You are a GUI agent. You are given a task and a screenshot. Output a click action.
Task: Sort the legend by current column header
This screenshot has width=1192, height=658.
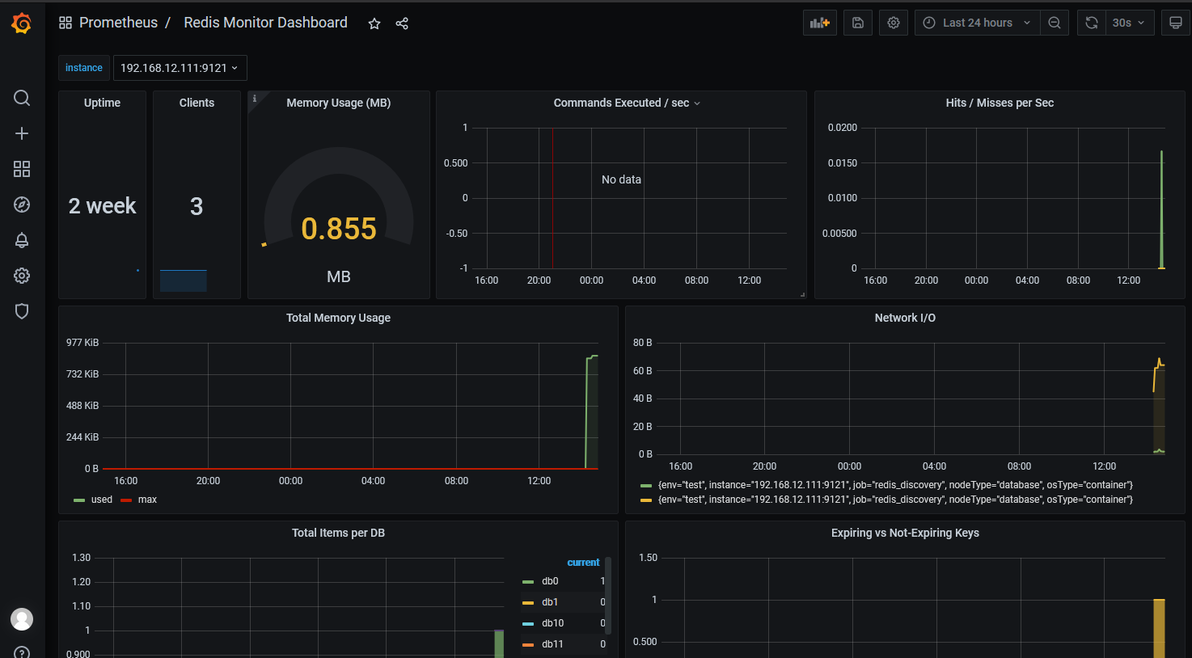click(583, 562)
